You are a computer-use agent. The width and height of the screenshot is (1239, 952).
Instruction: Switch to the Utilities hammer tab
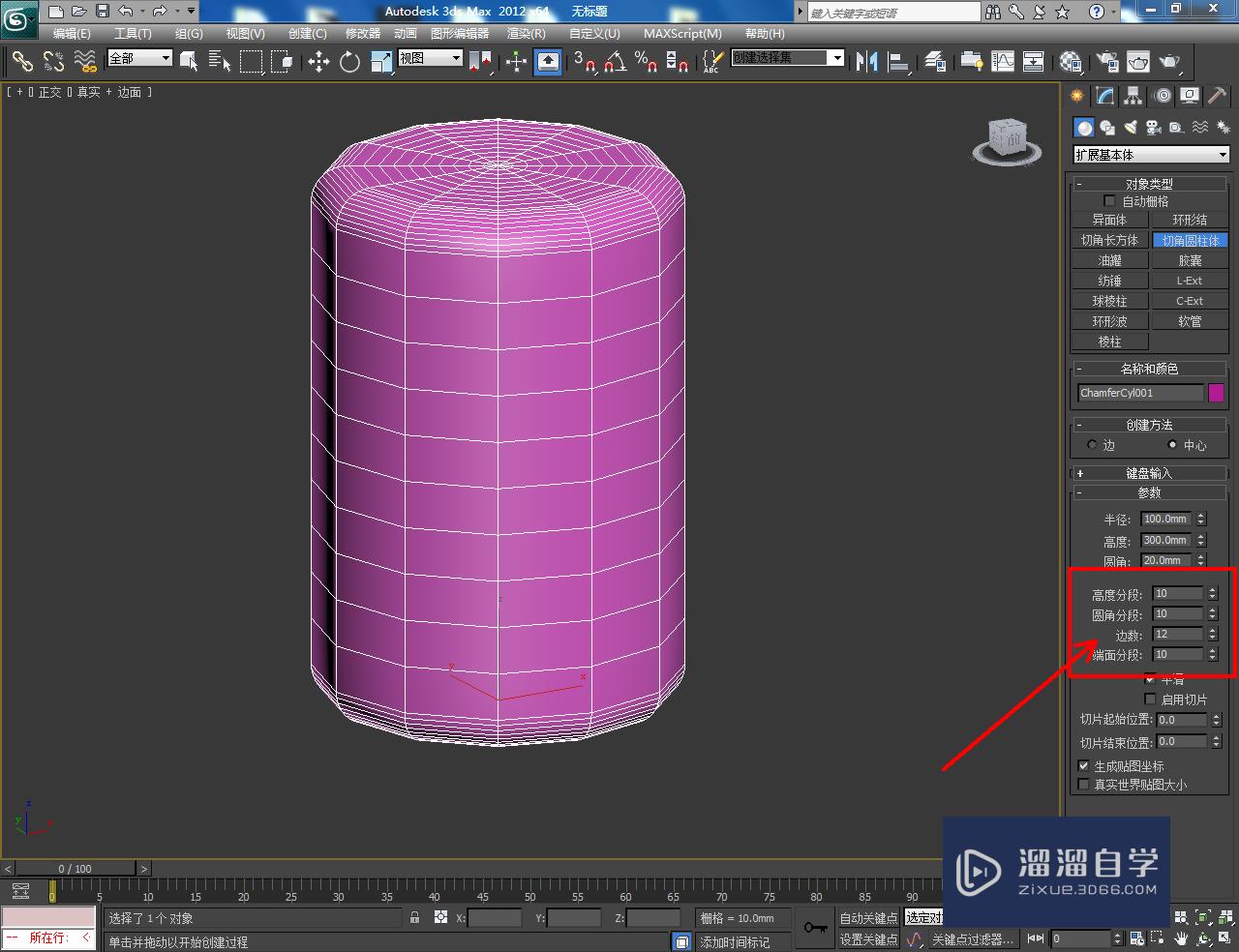tap(1218, 96)
